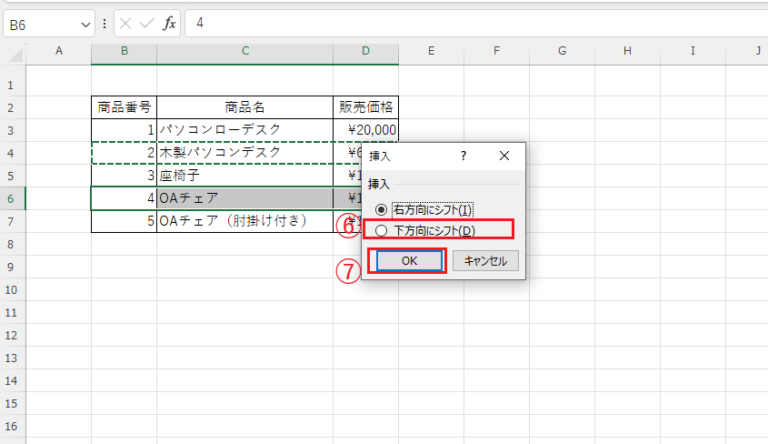Click the ¥20,000 price cell
Screen dimensions: 768x444
[x=366, y=130]
